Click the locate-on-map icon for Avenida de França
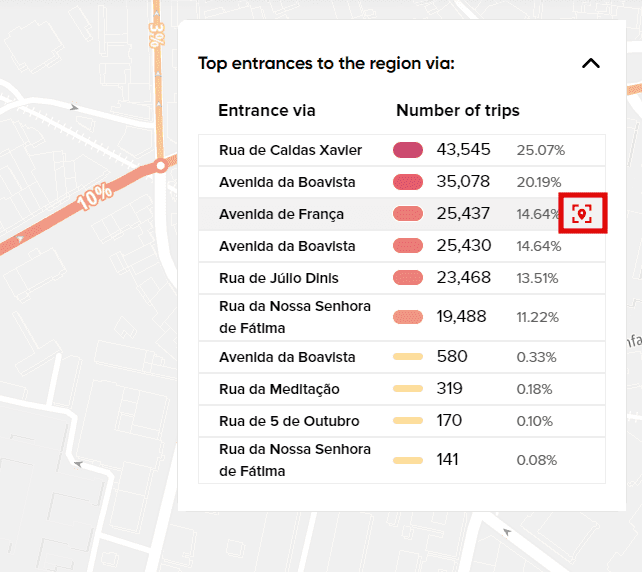 pos(582,213)
